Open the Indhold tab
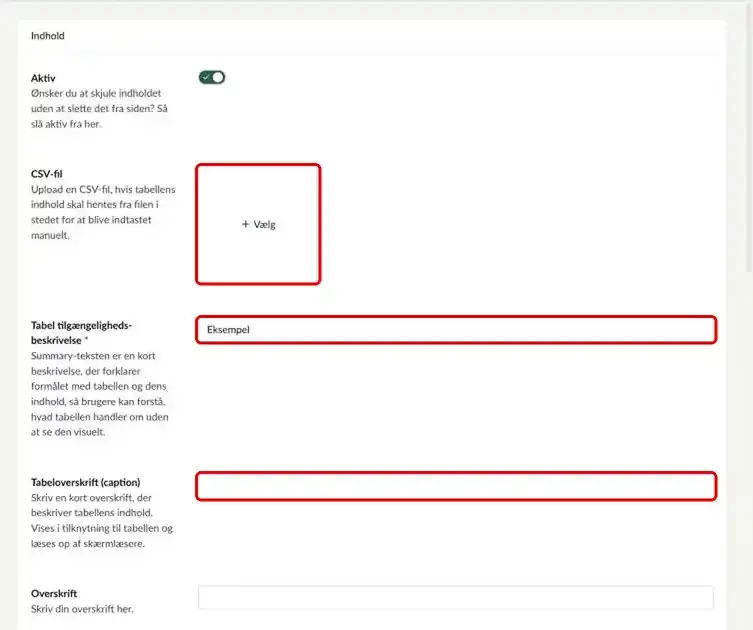753x630 pixels. click(x=48, y=36)
